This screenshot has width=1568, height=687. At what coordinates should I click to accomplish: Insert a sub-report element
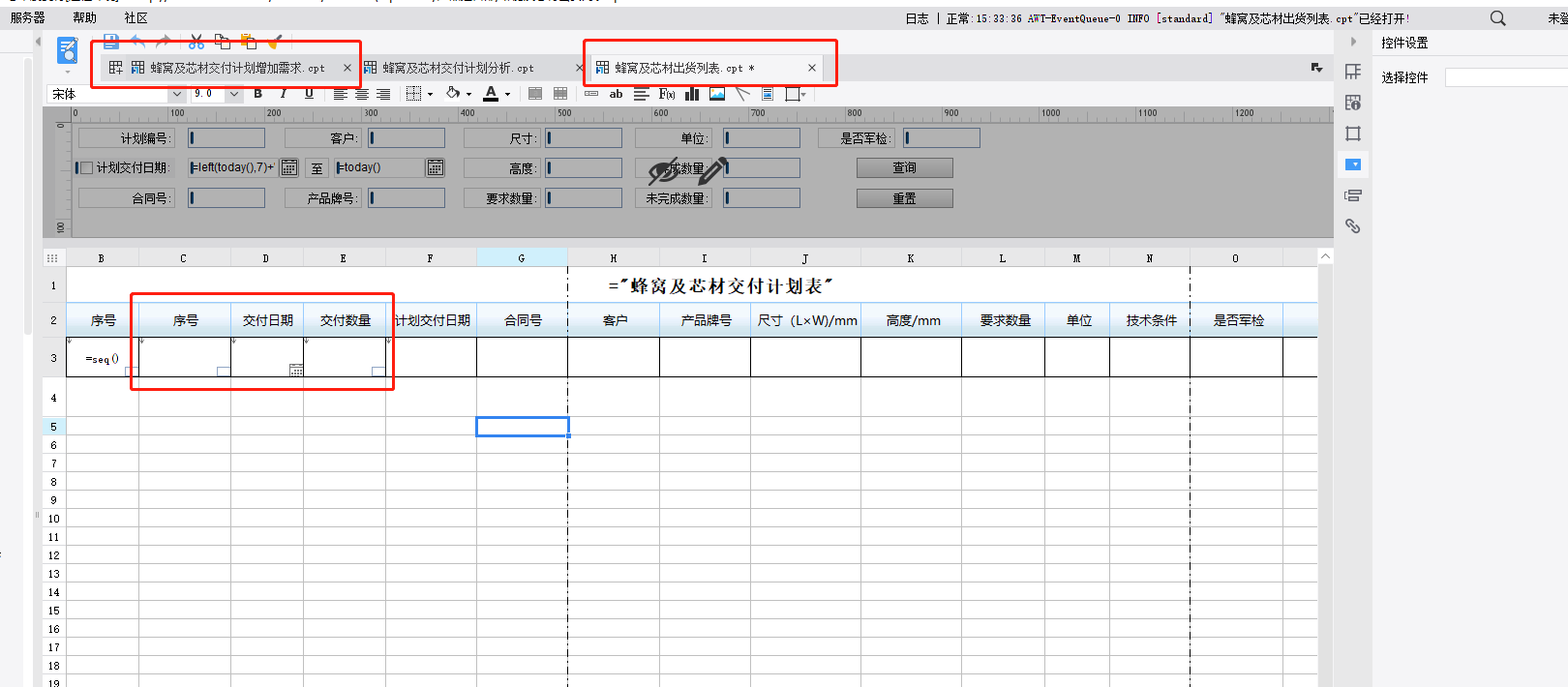(x=768, y=94)
